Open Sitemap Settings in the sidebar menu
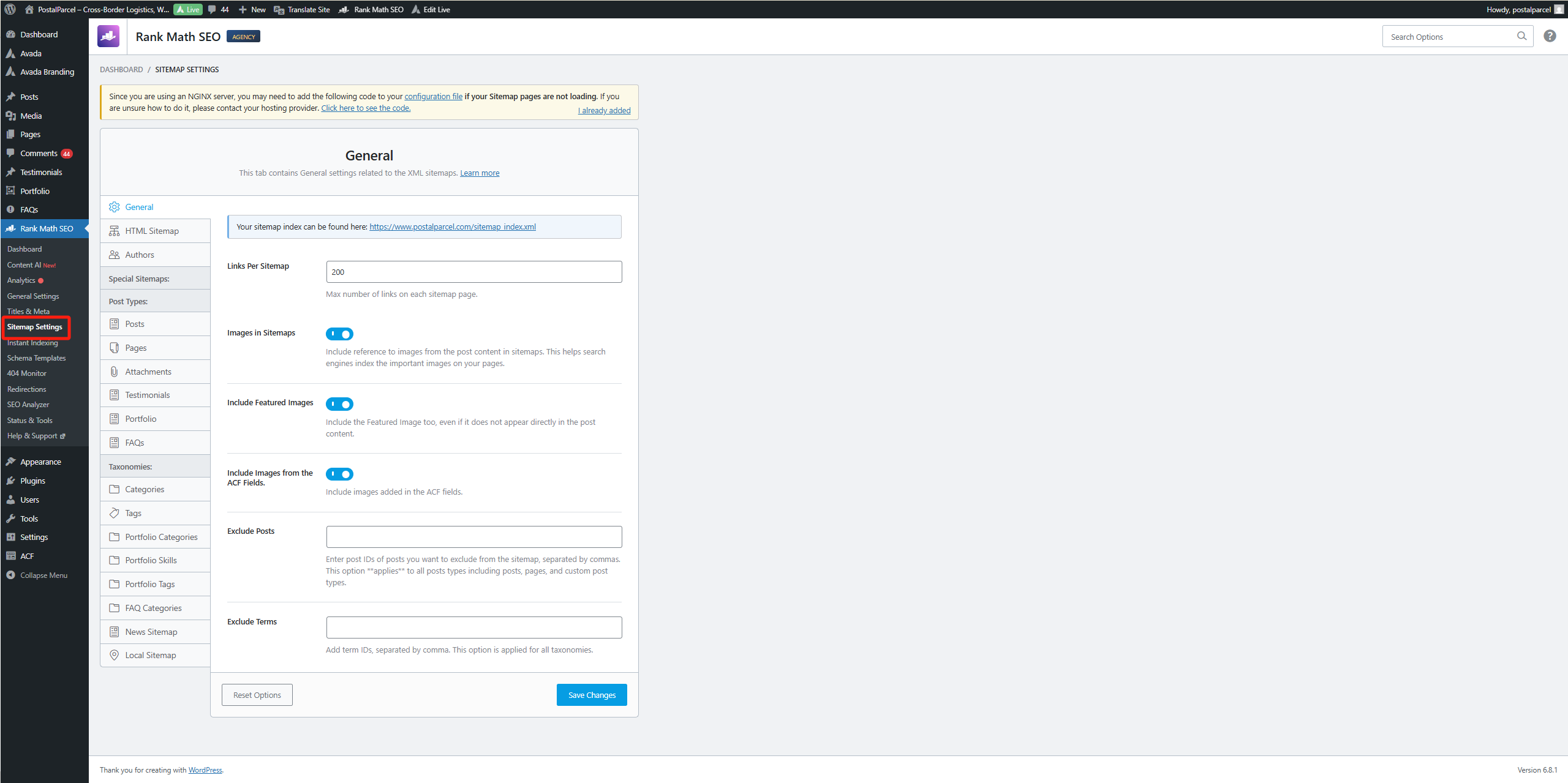Image resolution: width=1568 pixels, height=783 pixels. coord(35,327)
